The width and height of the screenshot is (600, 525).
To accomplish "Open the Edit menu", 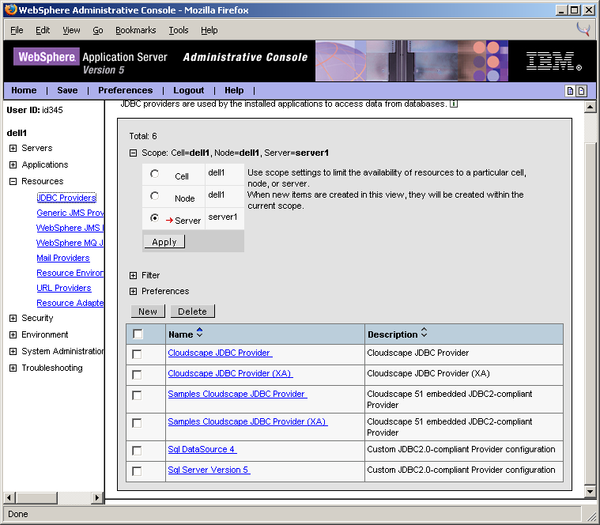I will [42, 30].
